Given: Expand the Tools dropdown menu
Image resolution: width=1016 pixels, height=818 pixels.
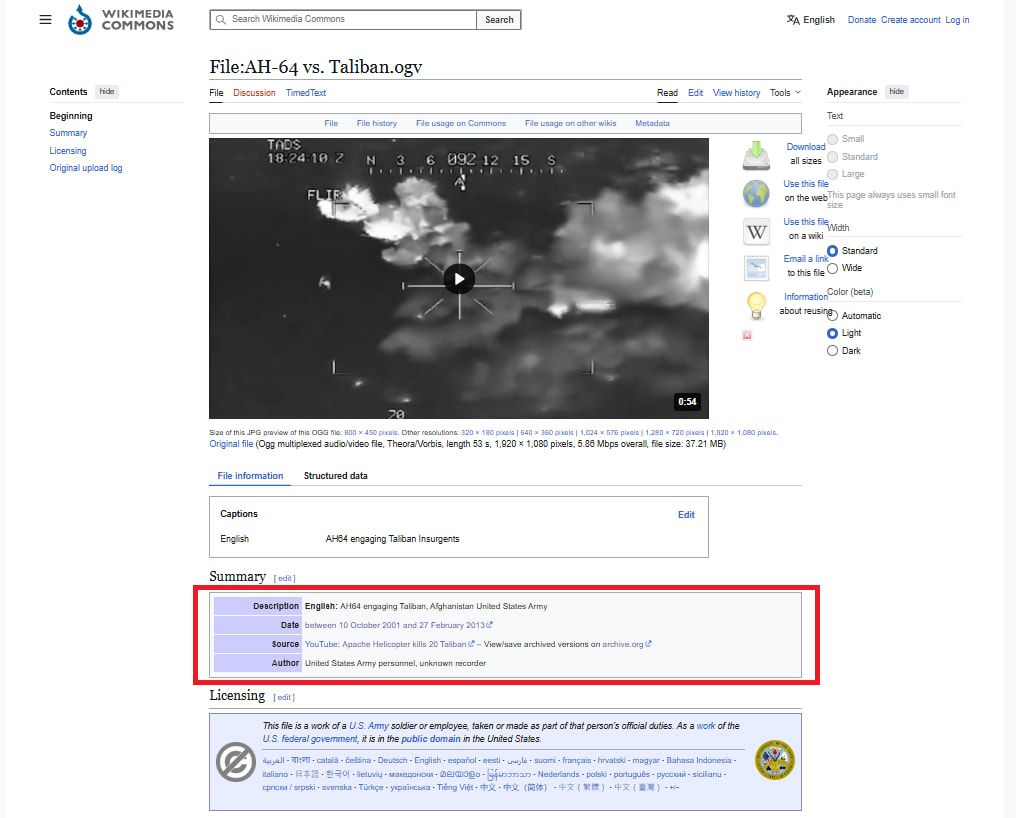Looking at the screenshot, I should (785, 93).
